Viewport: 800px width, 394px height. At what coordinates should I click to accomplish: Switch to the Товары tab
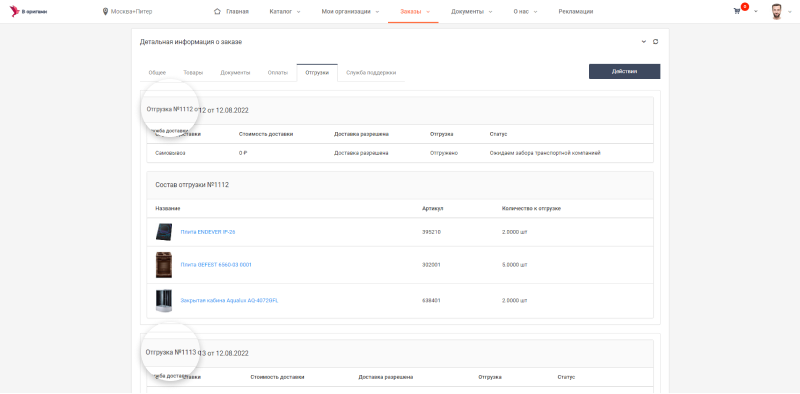pyautogui.click(x=193, y=72)
